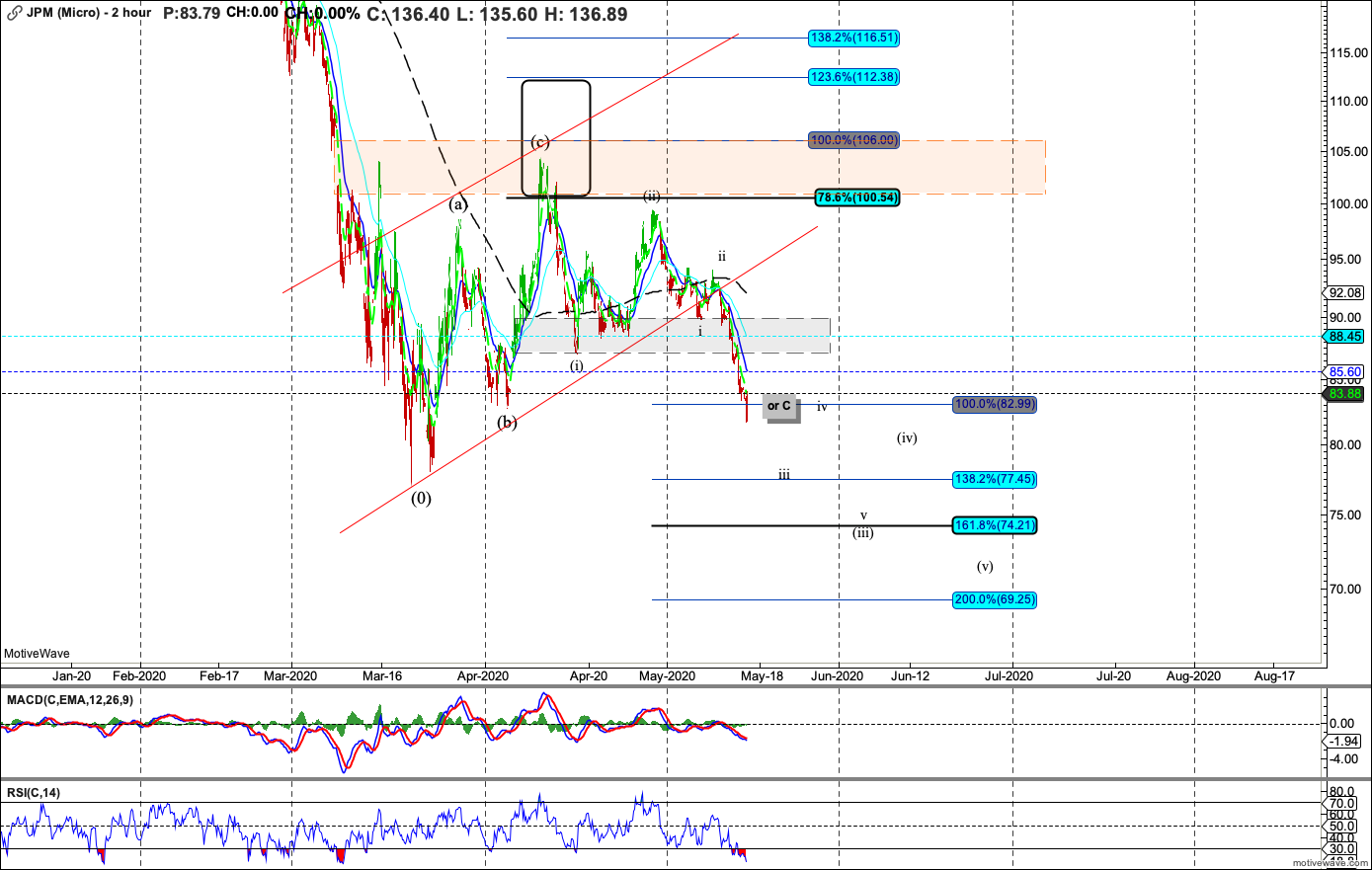
Task: Click the orange shaded resistance zone
Action: point(691,167)
